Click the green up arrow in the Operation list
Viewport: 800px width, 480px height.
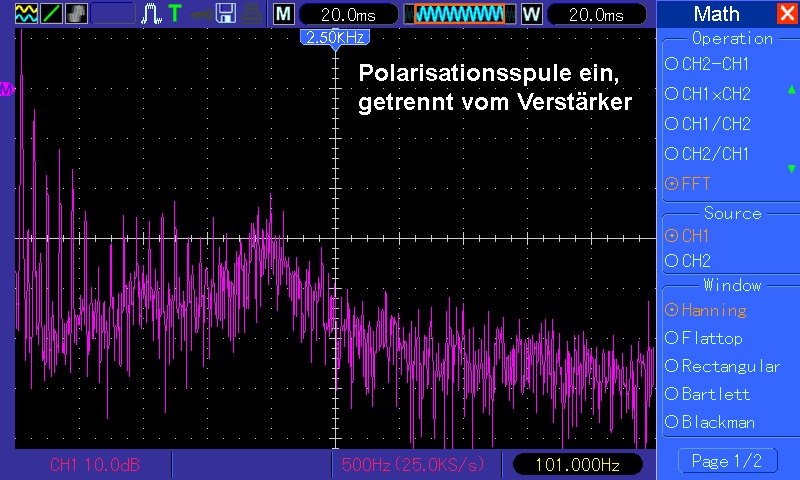[791, 90]
